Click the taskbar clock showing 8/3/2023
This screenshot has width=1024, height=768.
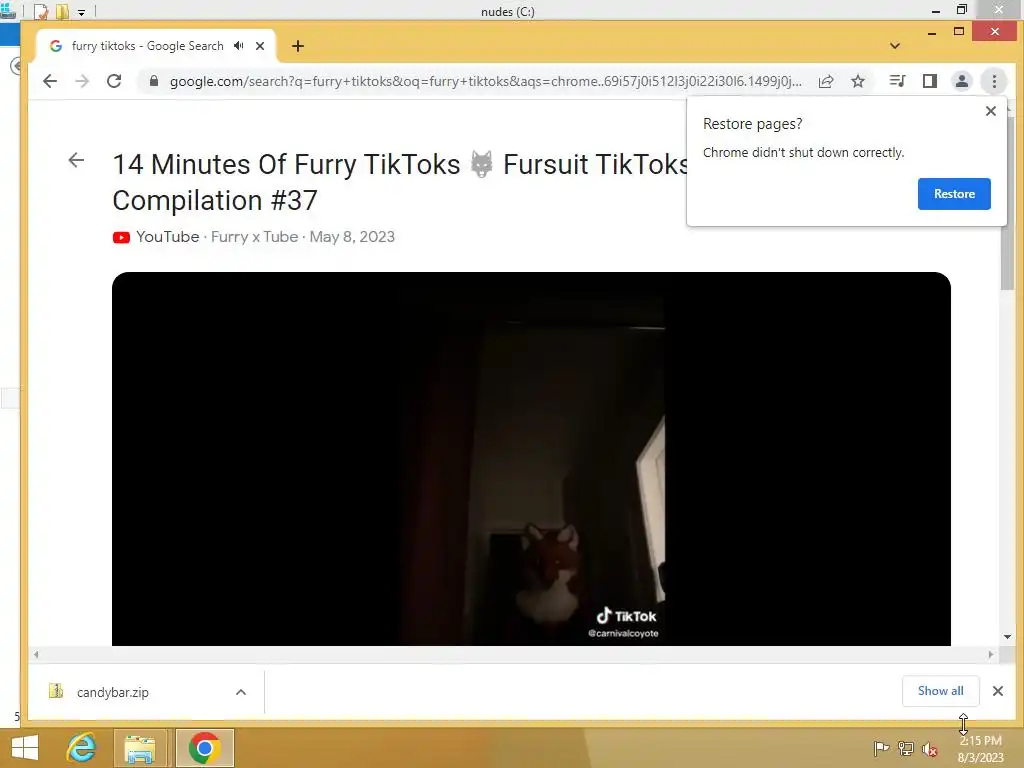pos(980,749)
